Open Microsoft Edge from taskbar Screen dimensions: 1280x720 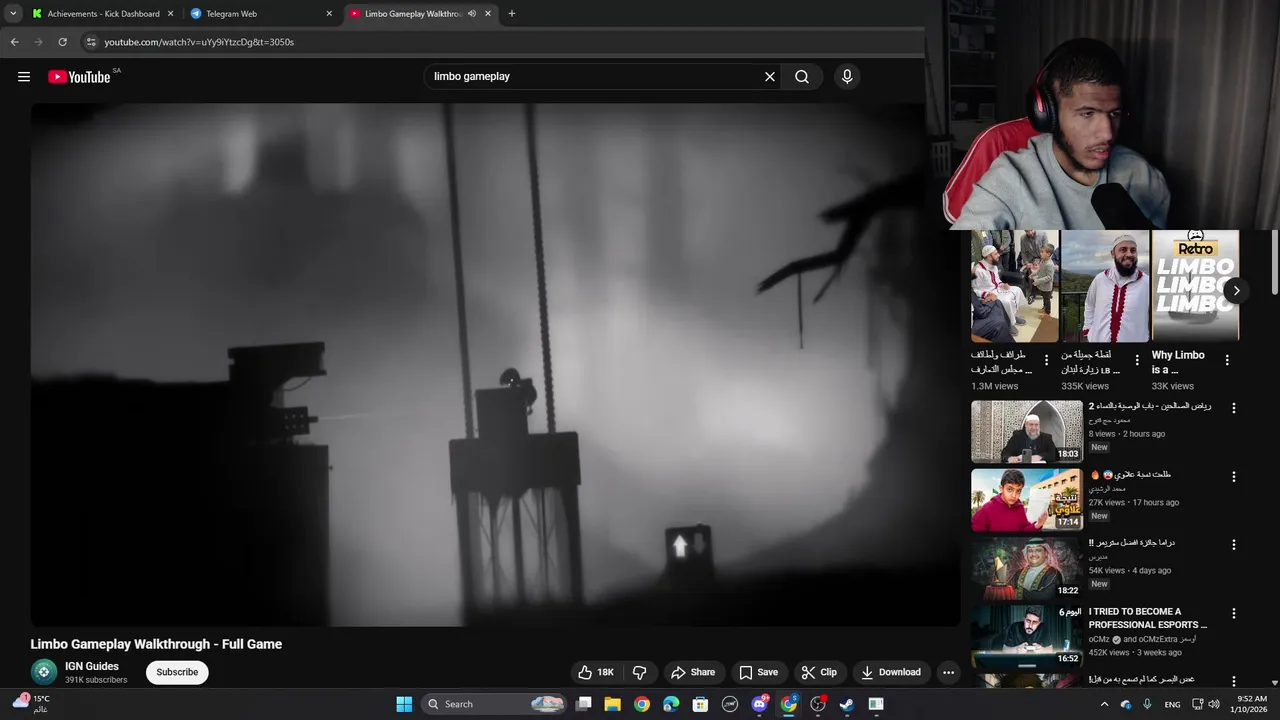671,704
